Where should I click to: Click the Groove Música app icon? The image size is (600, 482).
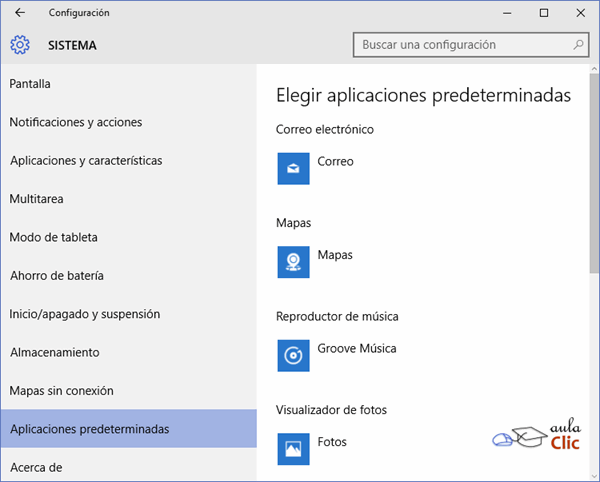click(293, 356)
